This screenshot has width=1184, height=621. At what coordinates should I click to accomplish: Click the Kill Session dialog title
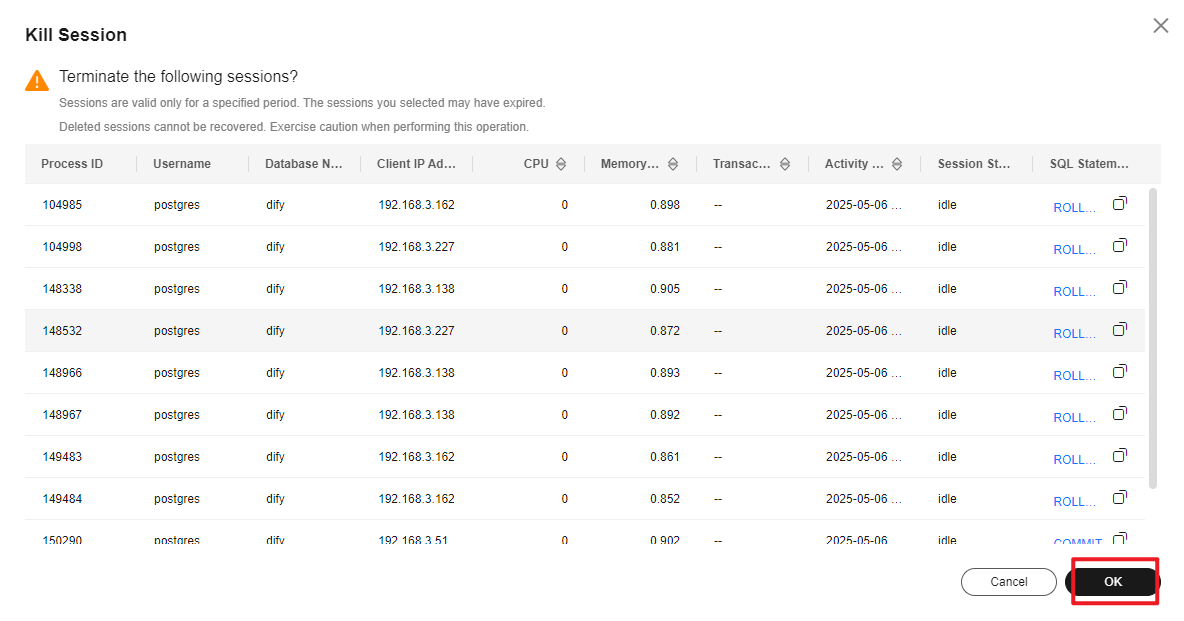click(x=76, y=35)
